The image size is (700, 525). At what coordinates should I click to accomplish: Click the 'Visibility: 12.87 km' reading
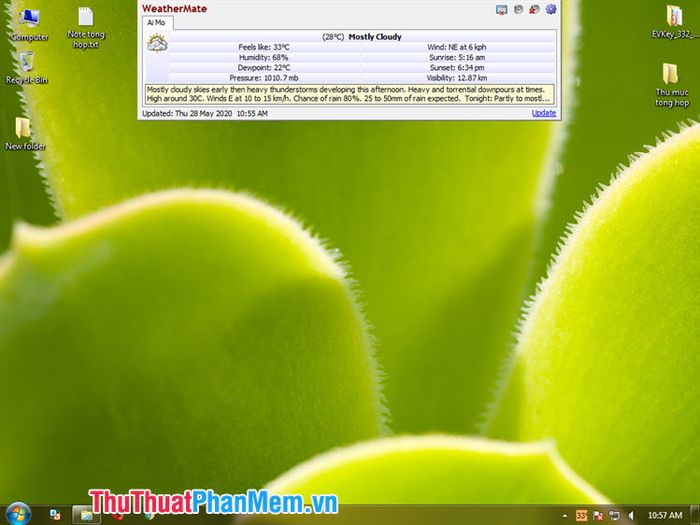coord(457,78)
